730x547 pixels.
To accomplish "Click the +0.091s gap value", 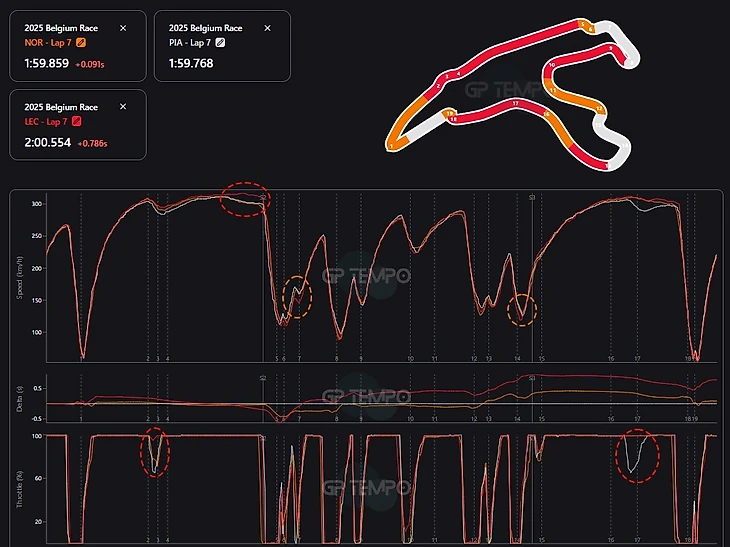I will click(x=90, y=64).
